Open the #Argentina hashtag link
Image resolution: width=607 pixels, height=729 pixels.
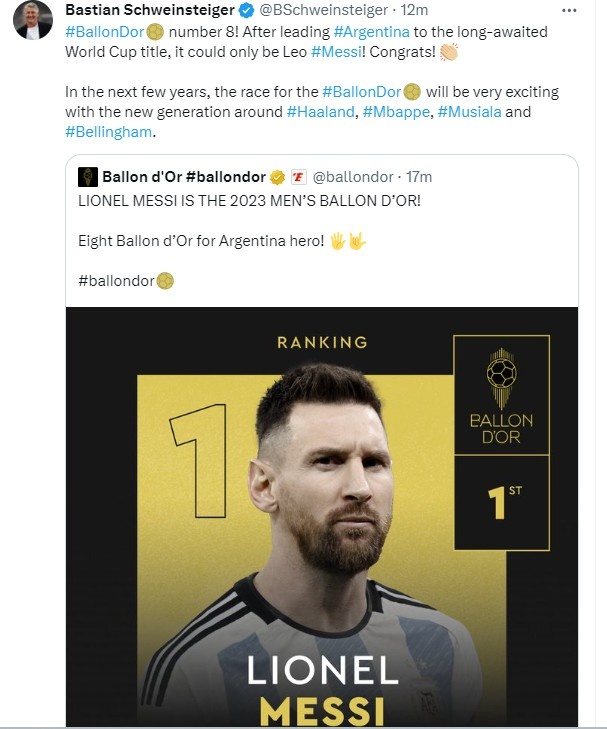point(371,32)
